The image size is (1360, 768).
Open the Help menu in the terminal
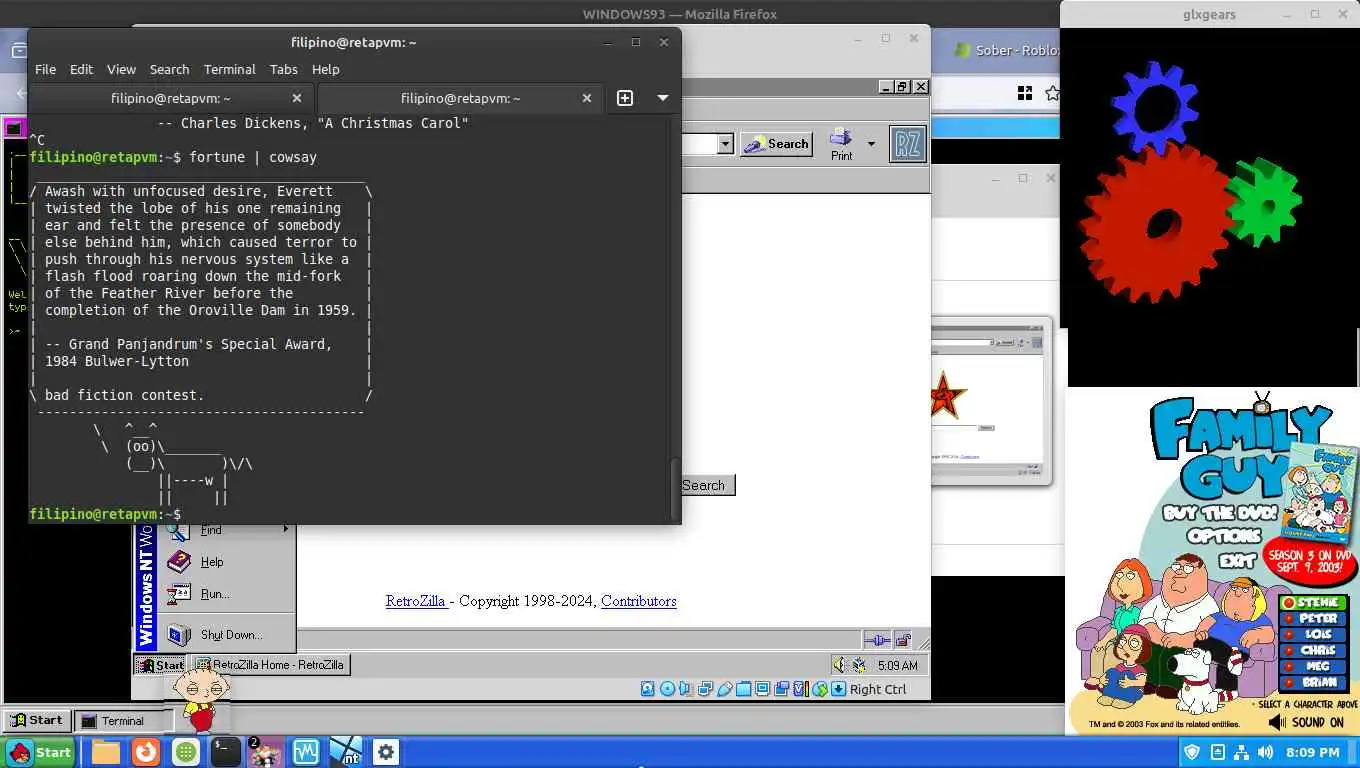coord(326,69)
